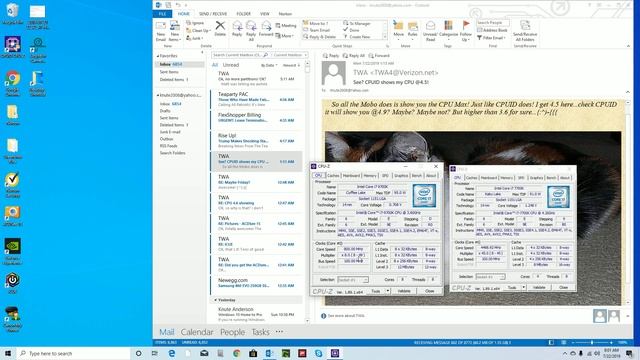Run the Reply & Delete quick step
The height and width of the screenshot is (360, 640).
pos(320,37)
